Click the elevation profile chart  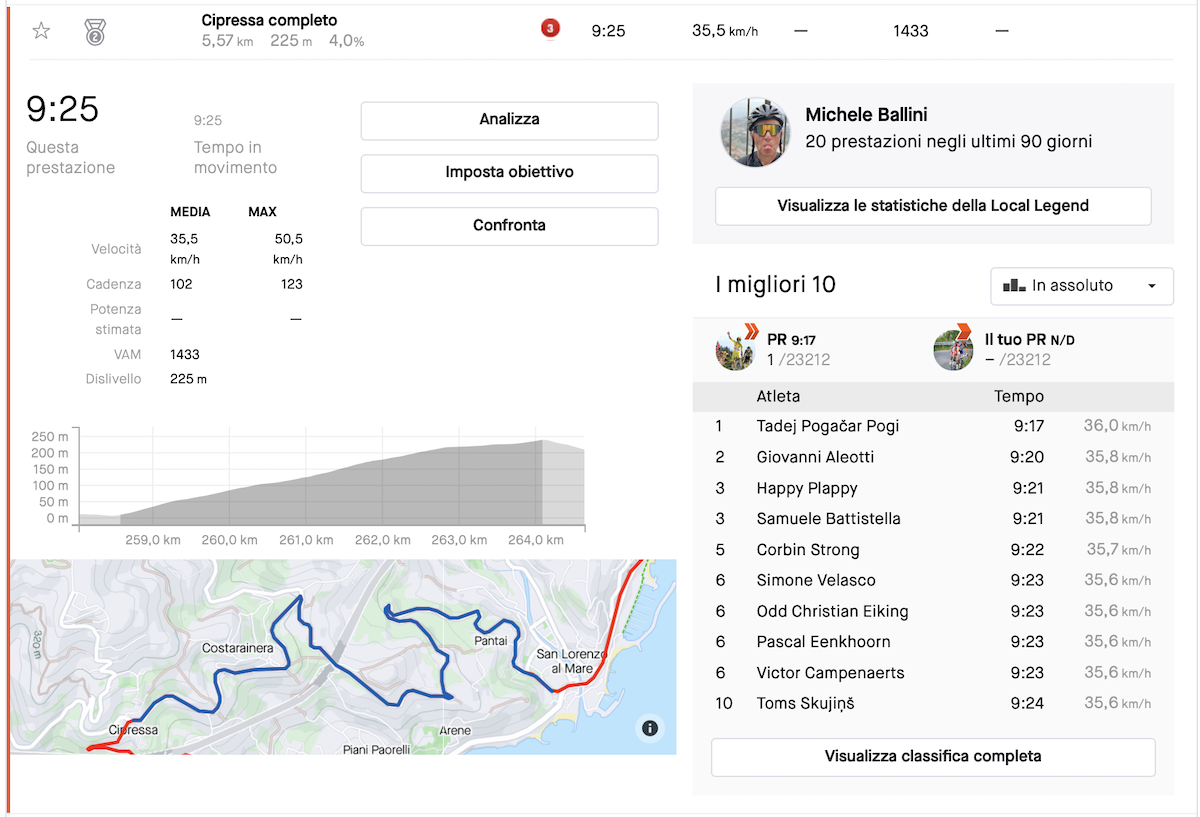(x=331, y=478)
